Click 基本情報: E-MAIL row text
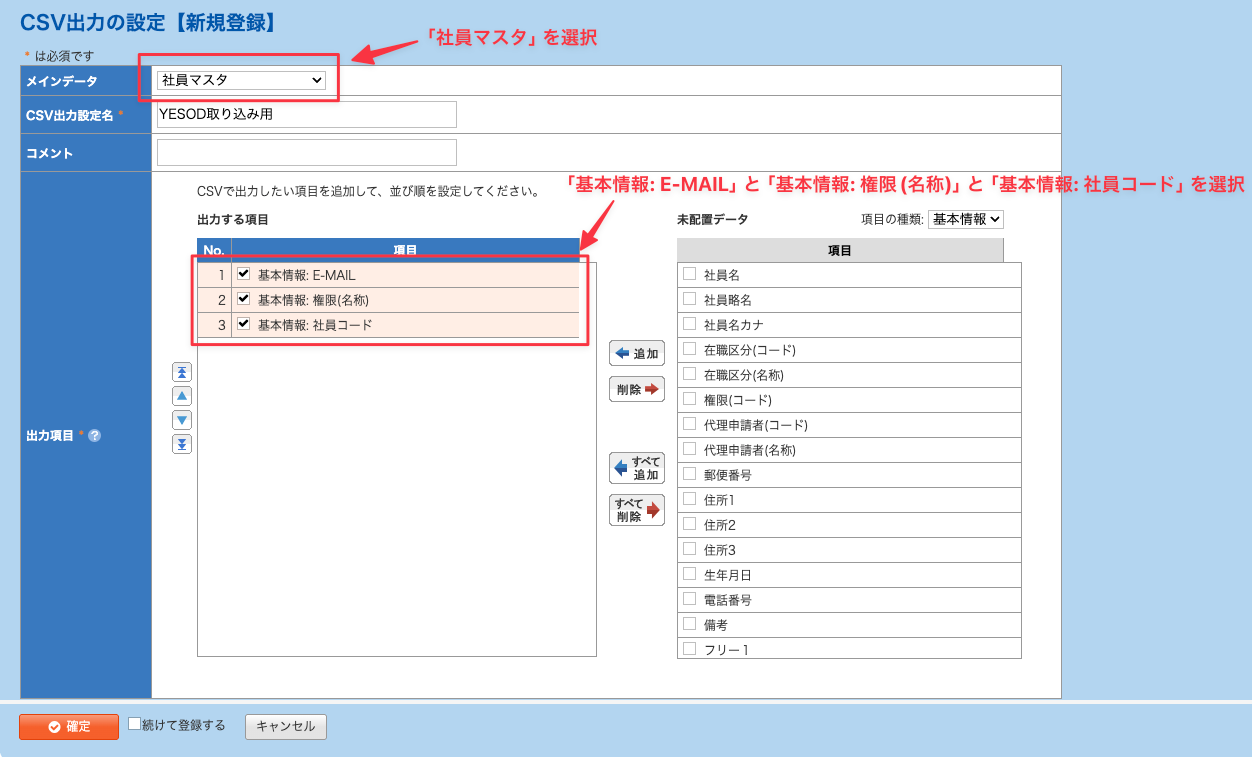1252x757 pixels. (307, 275)
